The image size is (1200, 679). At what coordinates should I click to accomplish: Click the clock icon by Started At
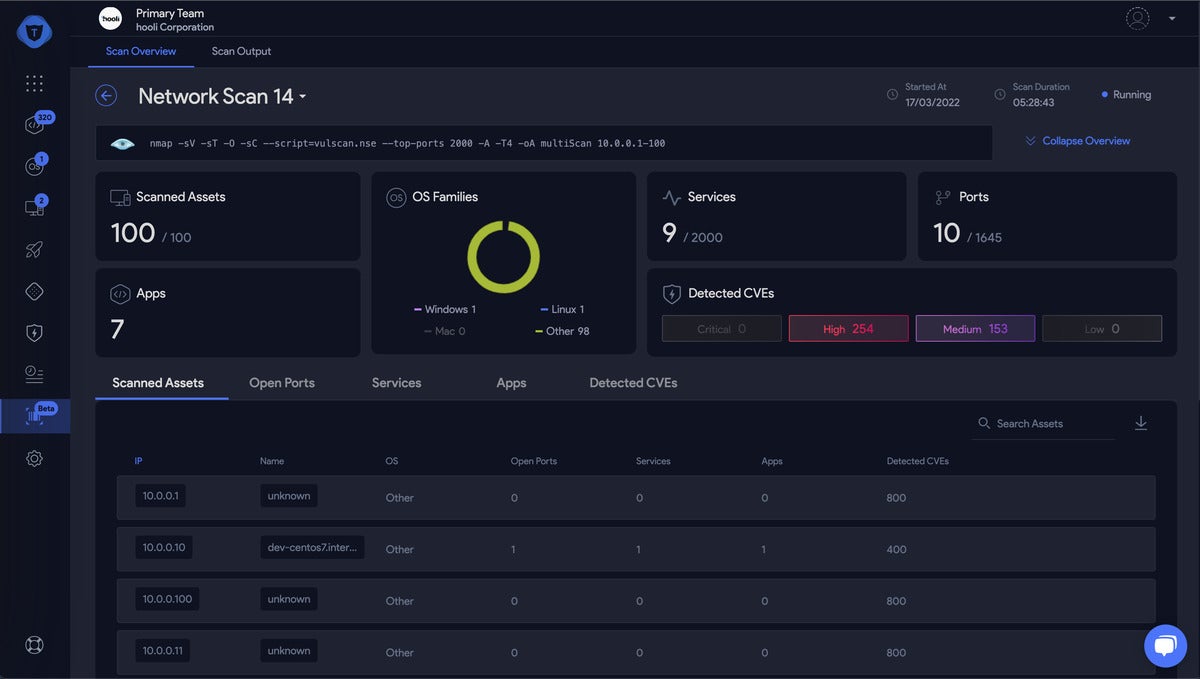892,95
